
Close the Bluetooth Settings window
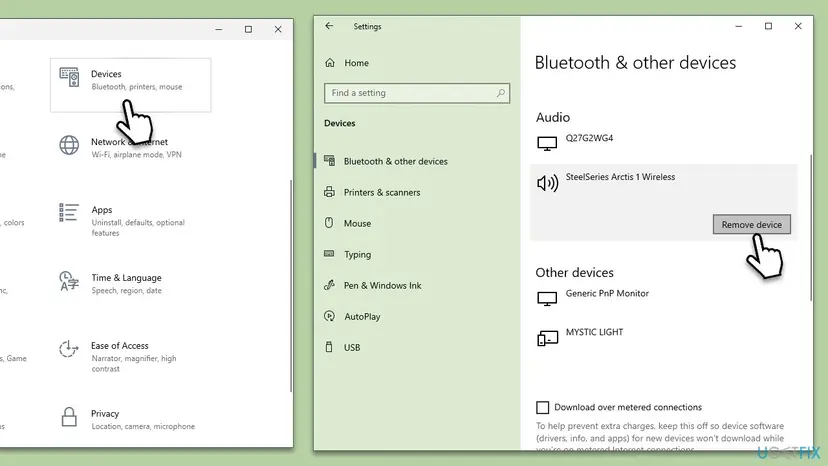tap(798, 26)
